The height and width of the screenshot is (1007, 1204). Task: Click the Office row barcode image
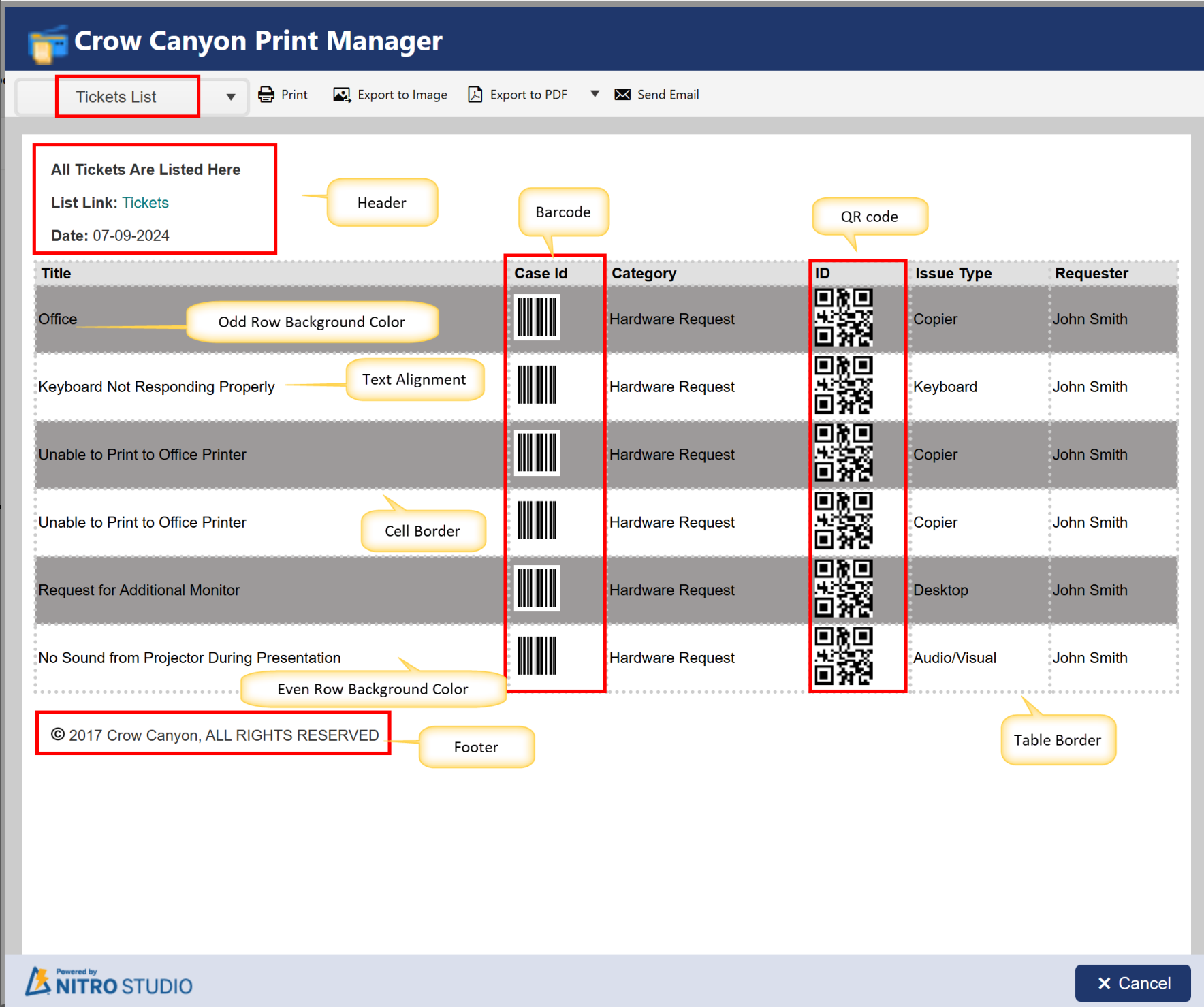[x=537, y=317]
